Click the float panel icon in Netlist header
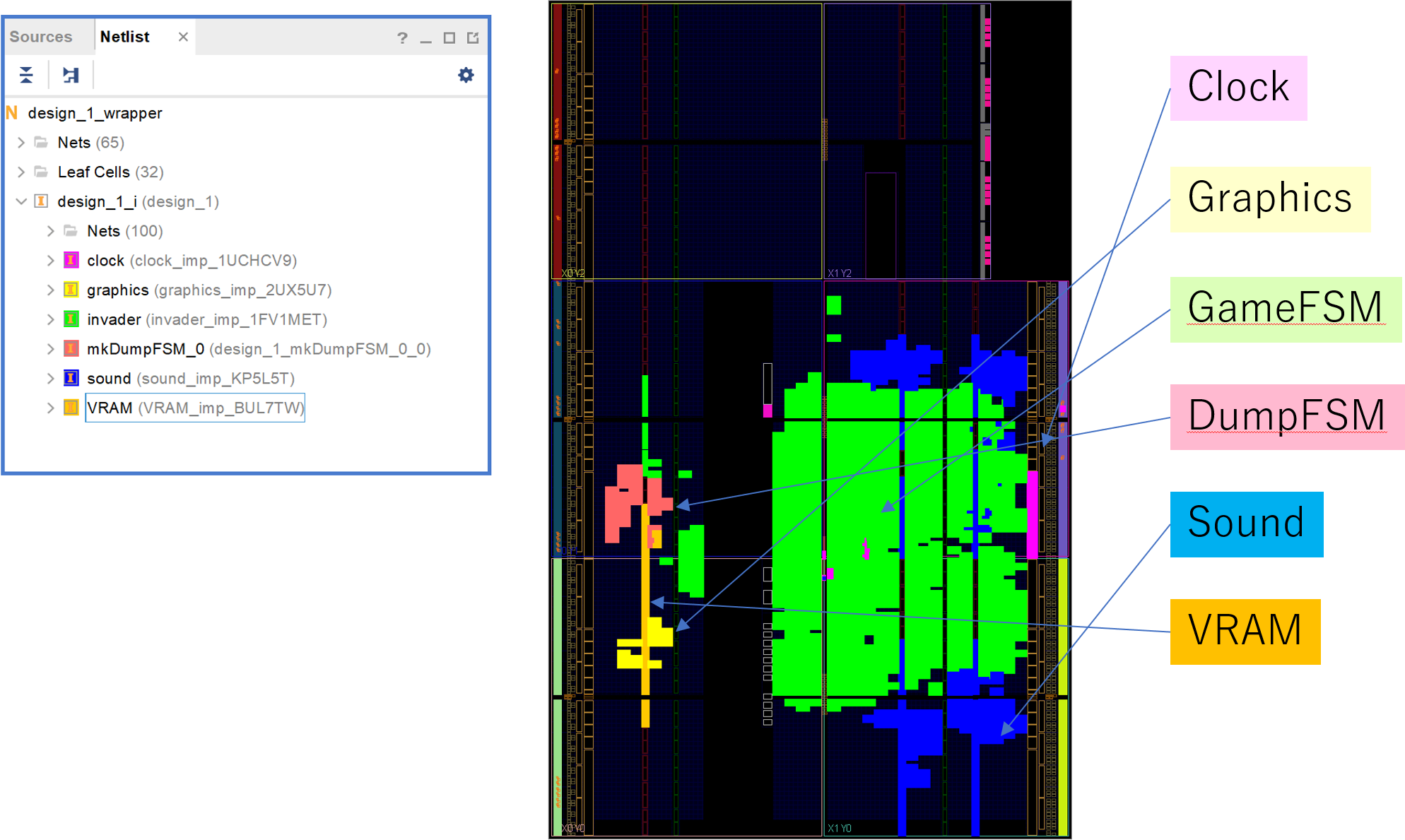1405x840 pixels. tap(473, 38)
